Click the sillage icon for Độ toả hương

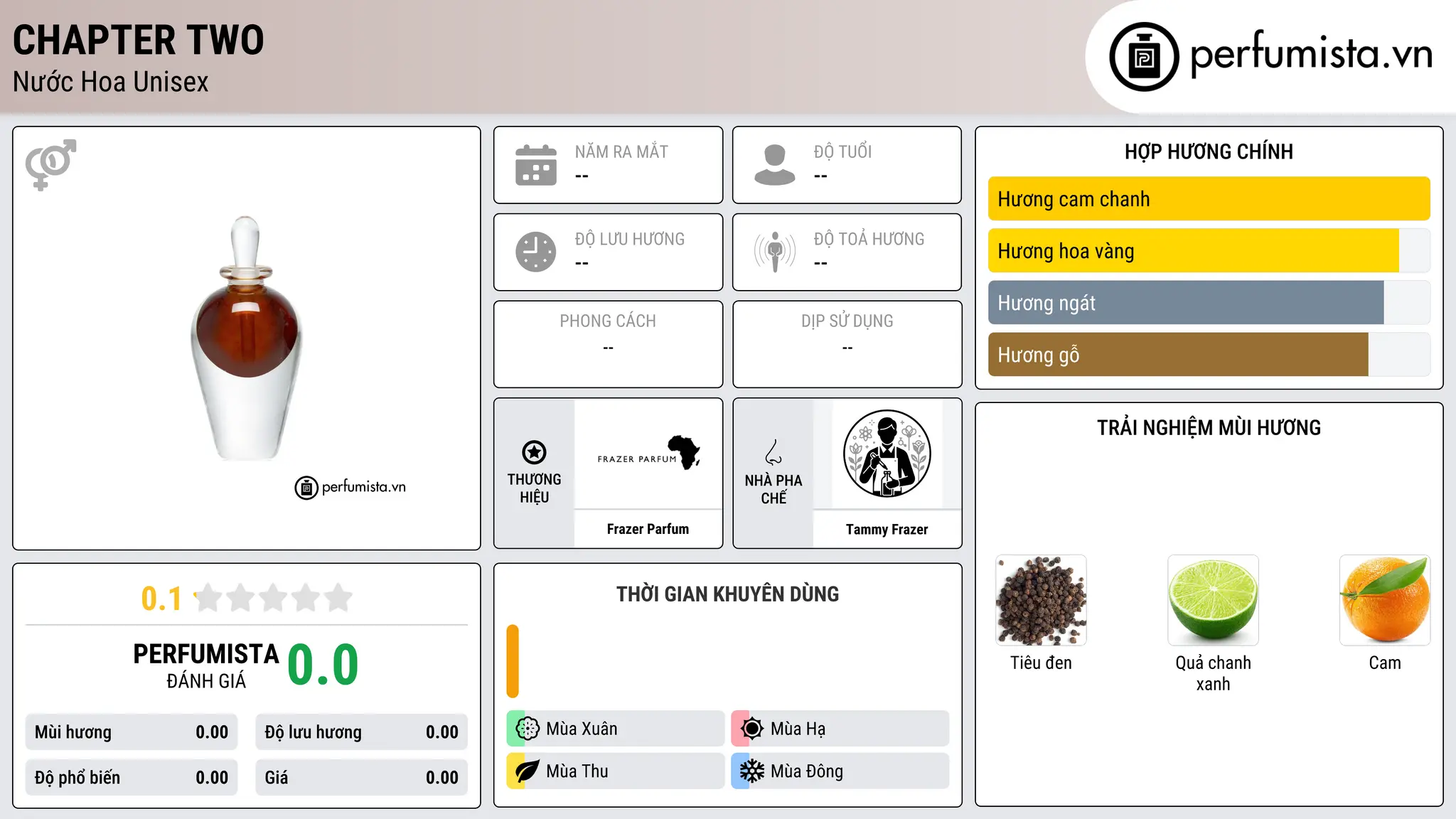(x=775, y=252)
